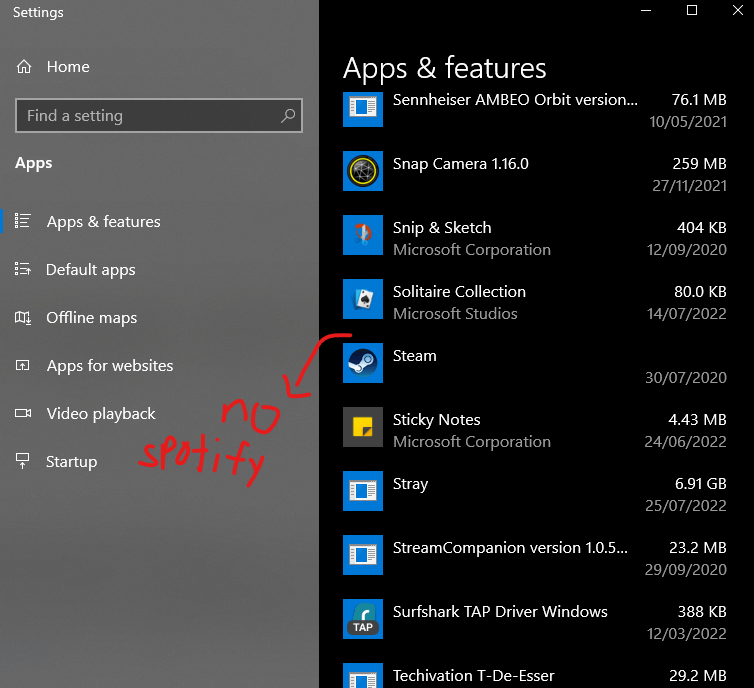Screen dimensions: 754x688
Task: Open Default apps settings
Action: [90, 270]
